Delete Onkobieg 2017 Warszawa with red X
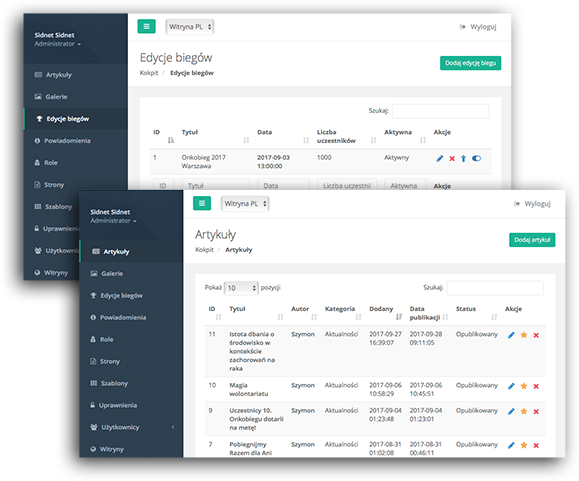This screenshot has width=579, height=481. point(452,159)
